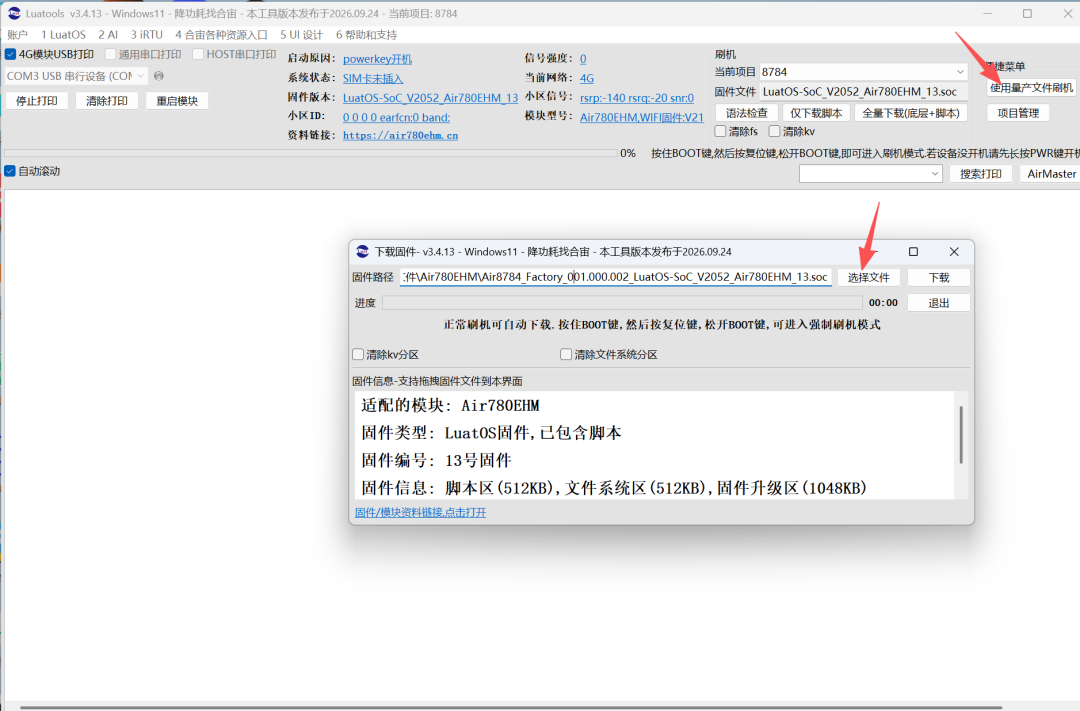The height and width of the screenshot is (711, 1080).
Task: Click the download firmware dialog logo icon
Action: pyautogui.click(x=362, y=251)
